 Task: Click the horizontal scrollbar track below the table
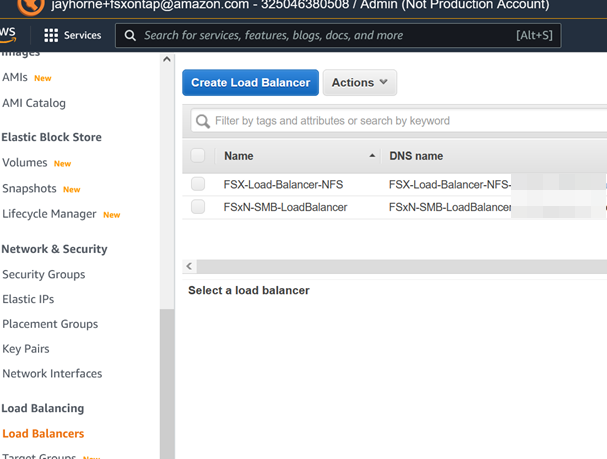(x=402, y=266)
